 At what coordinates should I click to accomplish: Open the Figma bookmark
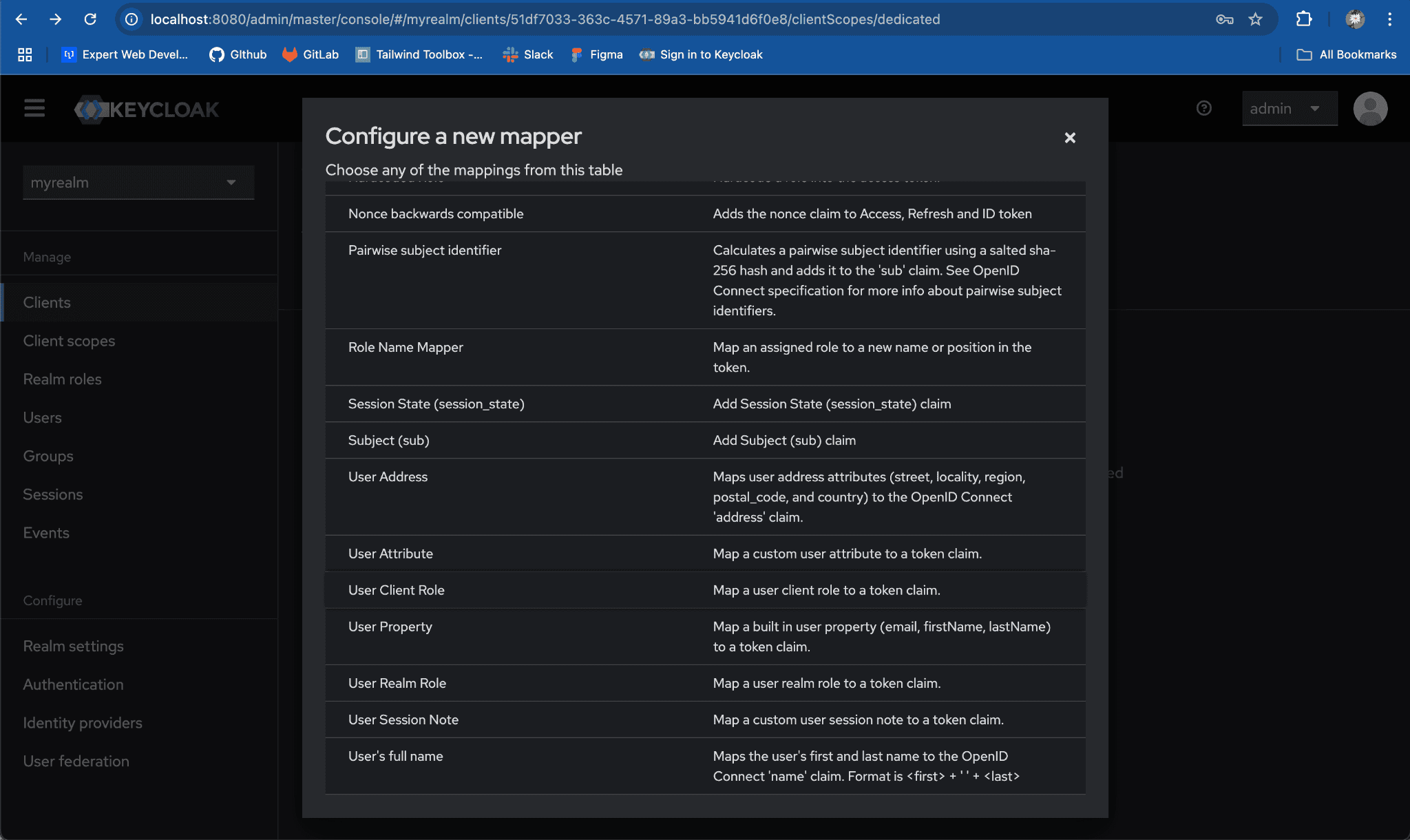[596, 54]
